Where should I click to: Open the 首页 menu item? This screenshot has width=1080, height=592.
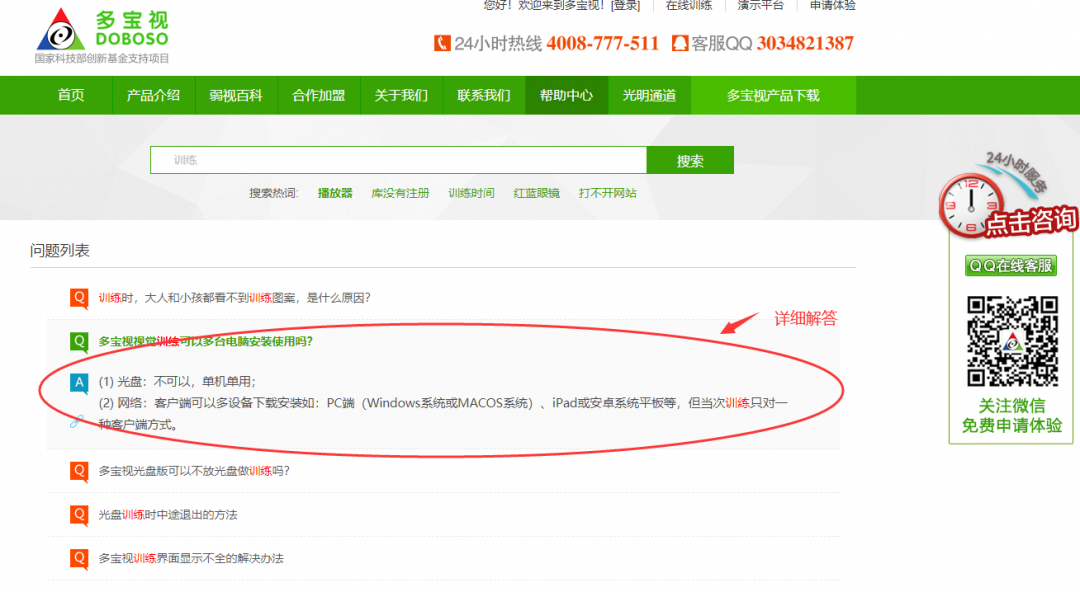(71, 95)
